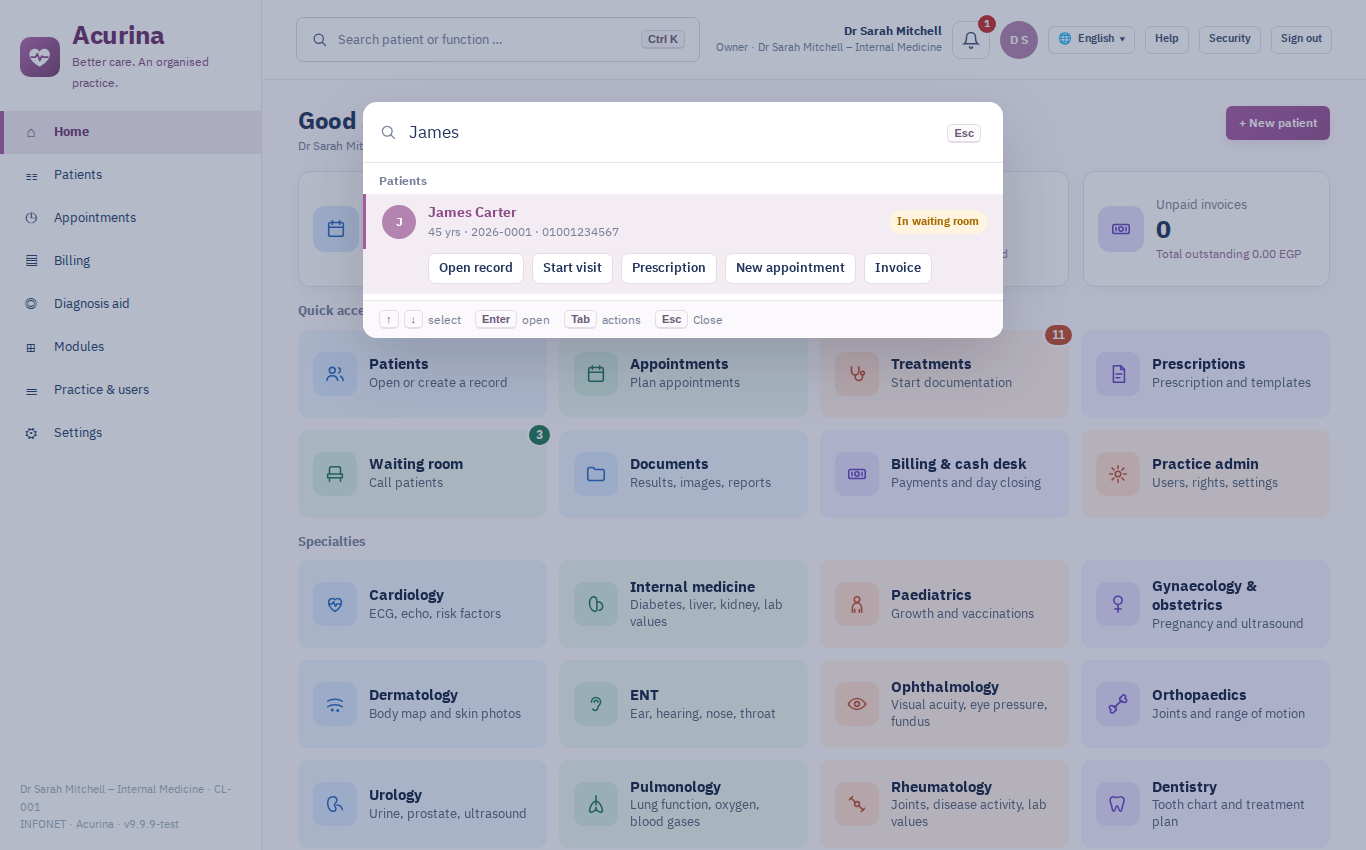Click the Ophthalmology eye icon
This screenshot has height=850, width=1366.
857,704
